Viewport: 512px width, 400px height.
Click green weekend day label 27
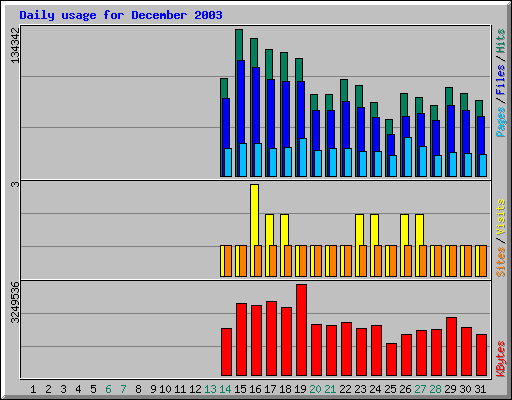coord(420,389)
